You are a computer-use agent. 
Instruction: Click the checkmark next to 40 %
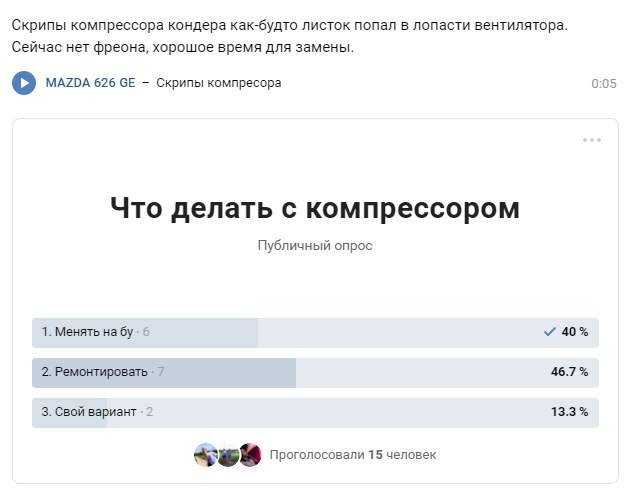[549, 332]
